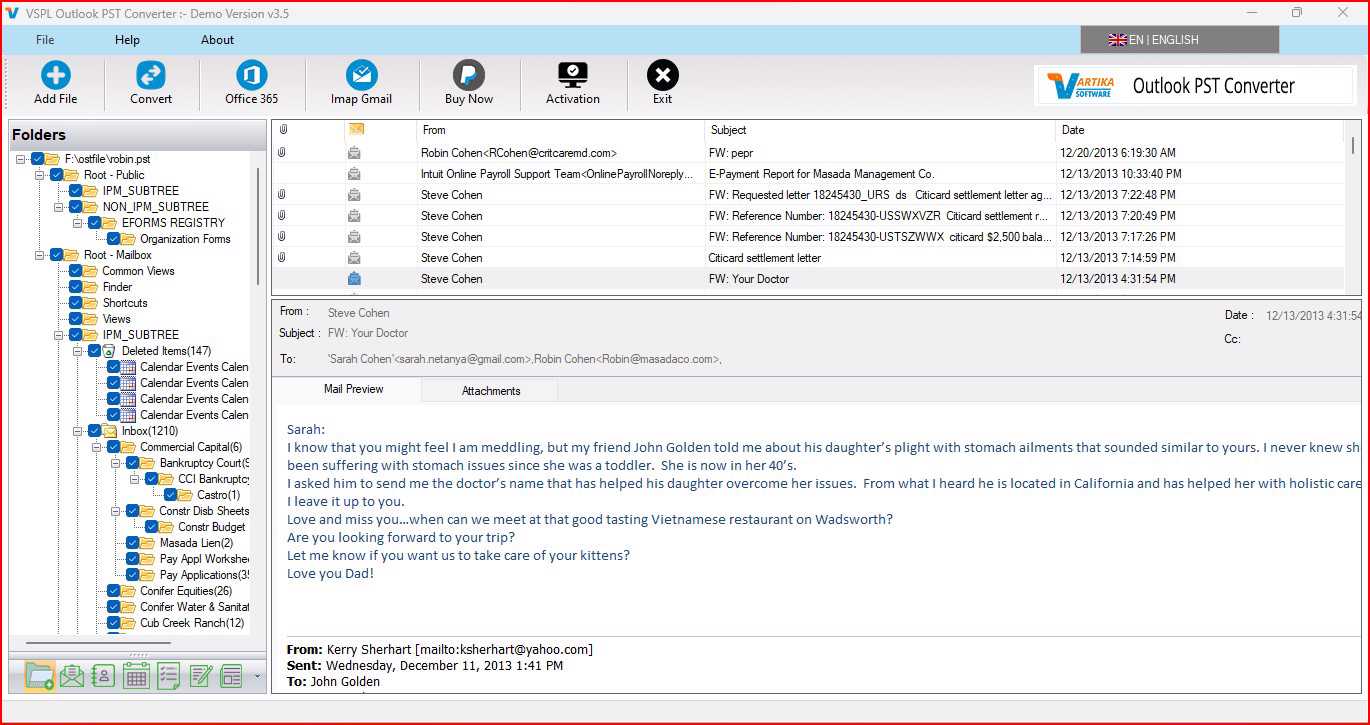
Task: Click the tasks checklist icon in bottom strip
Action: pyautogui.click(x=168, y=676)
